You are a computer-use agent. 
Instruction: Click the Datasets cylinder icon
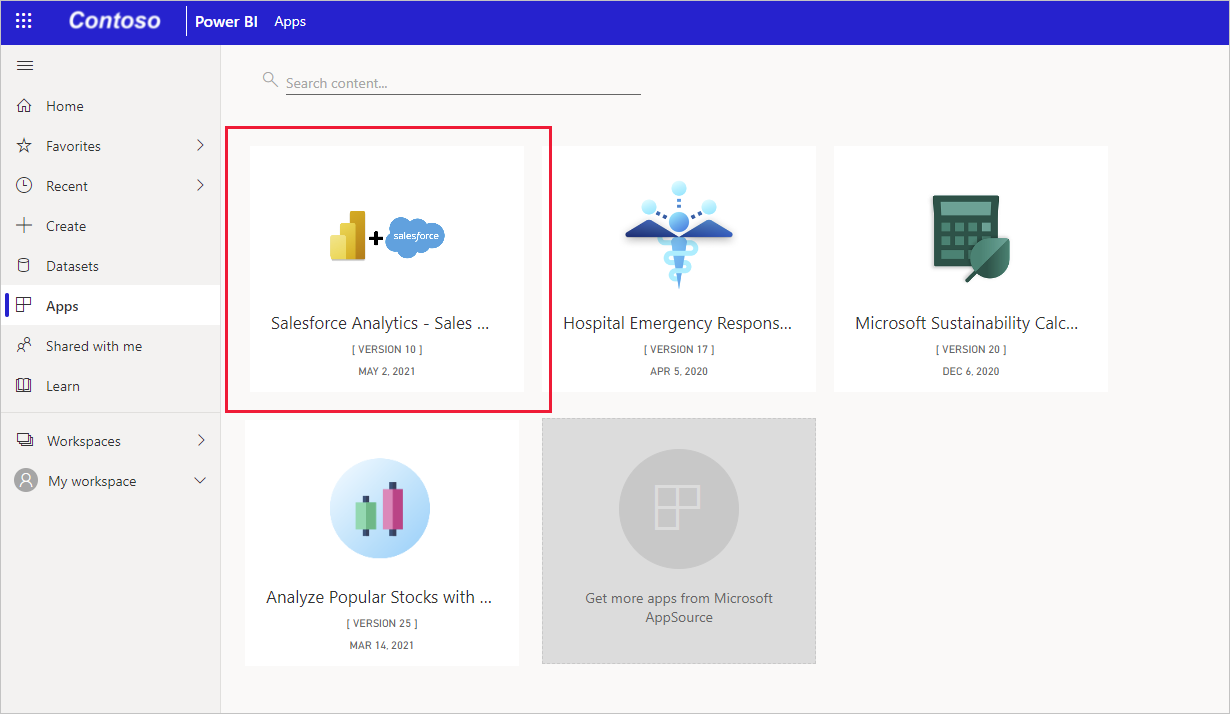[x=25, y=266]
